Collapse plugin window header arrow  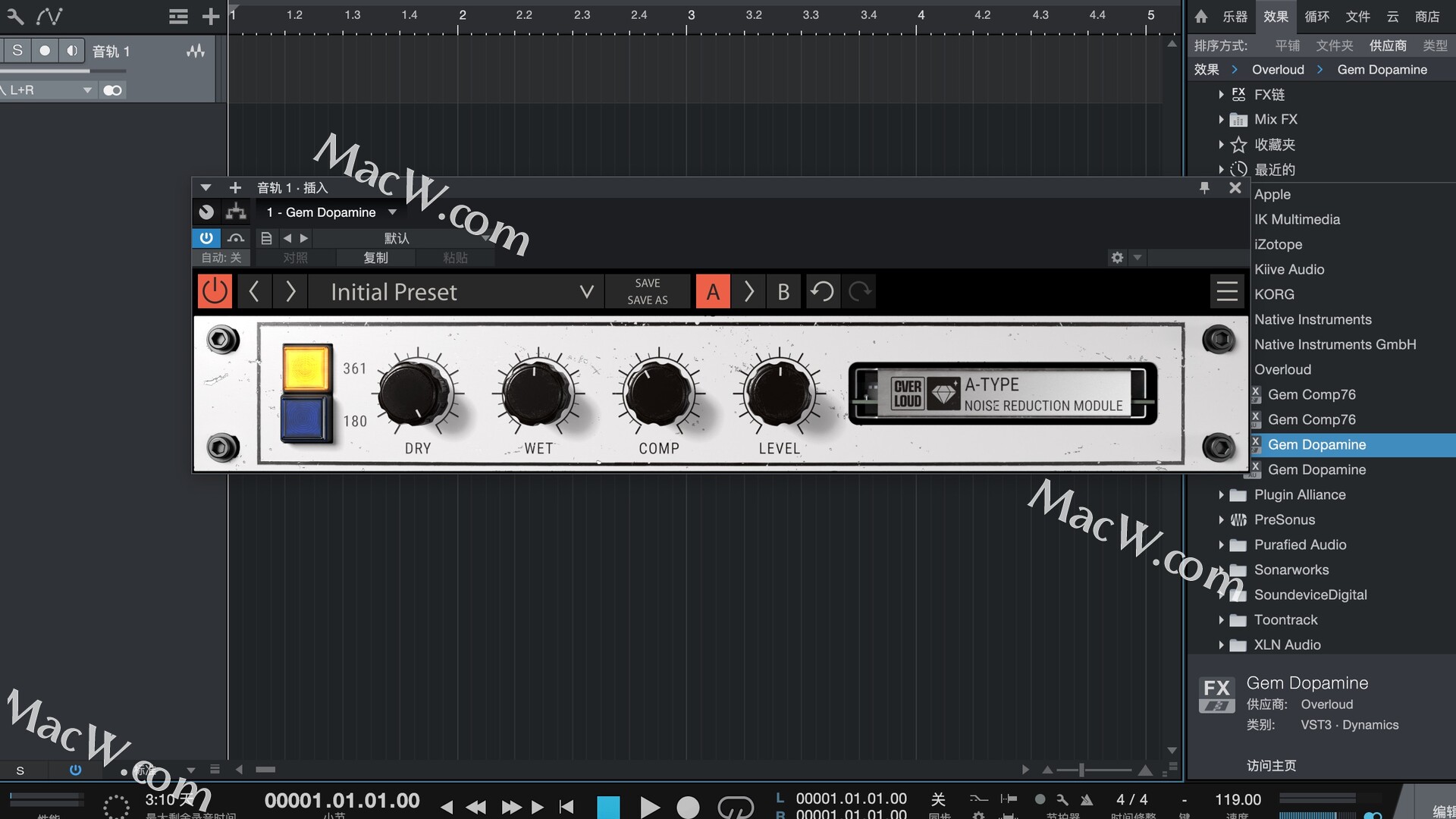[206, 187]
